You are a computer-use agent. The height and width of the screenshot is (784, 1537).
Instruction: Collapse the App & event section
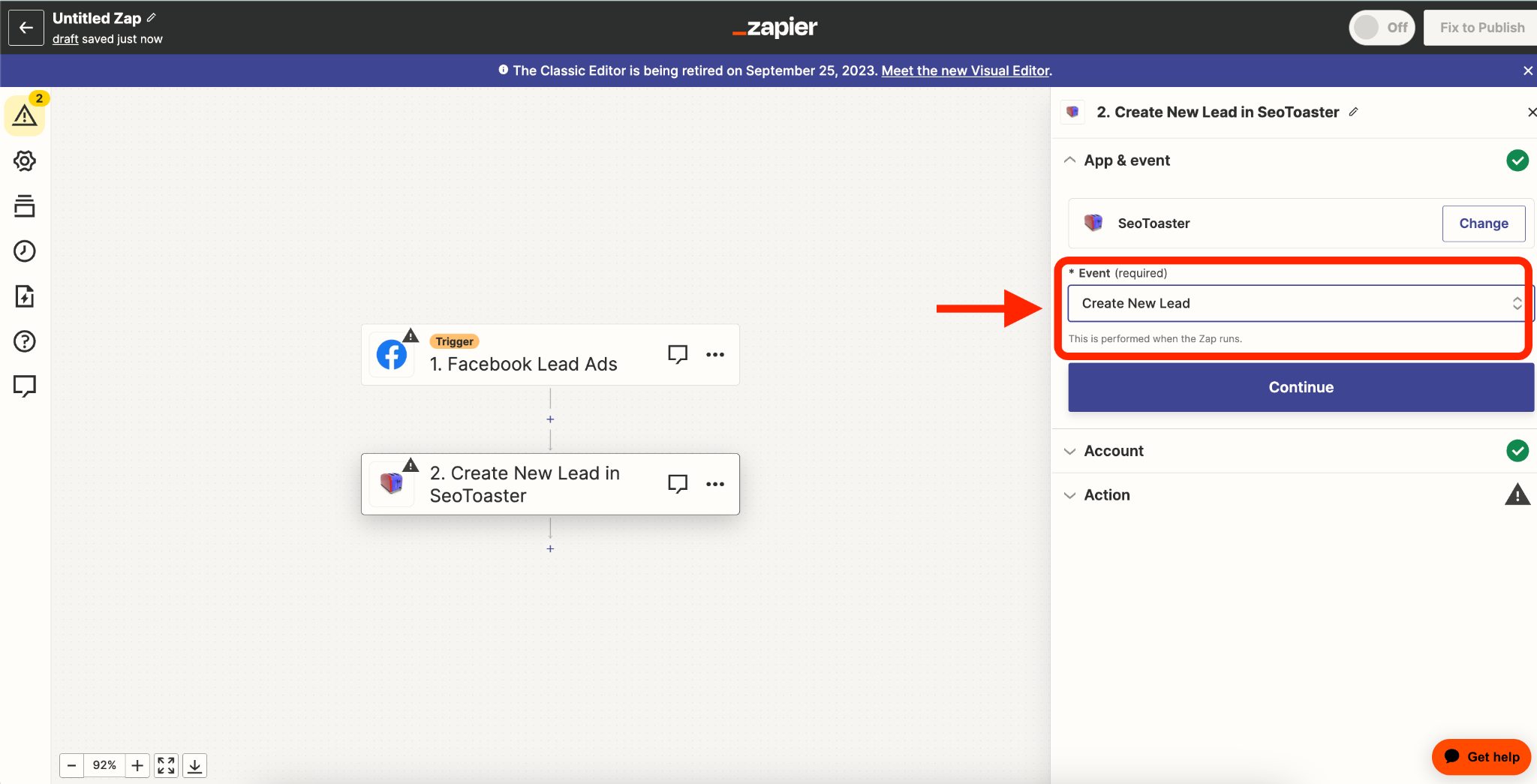coord(1069,160)
